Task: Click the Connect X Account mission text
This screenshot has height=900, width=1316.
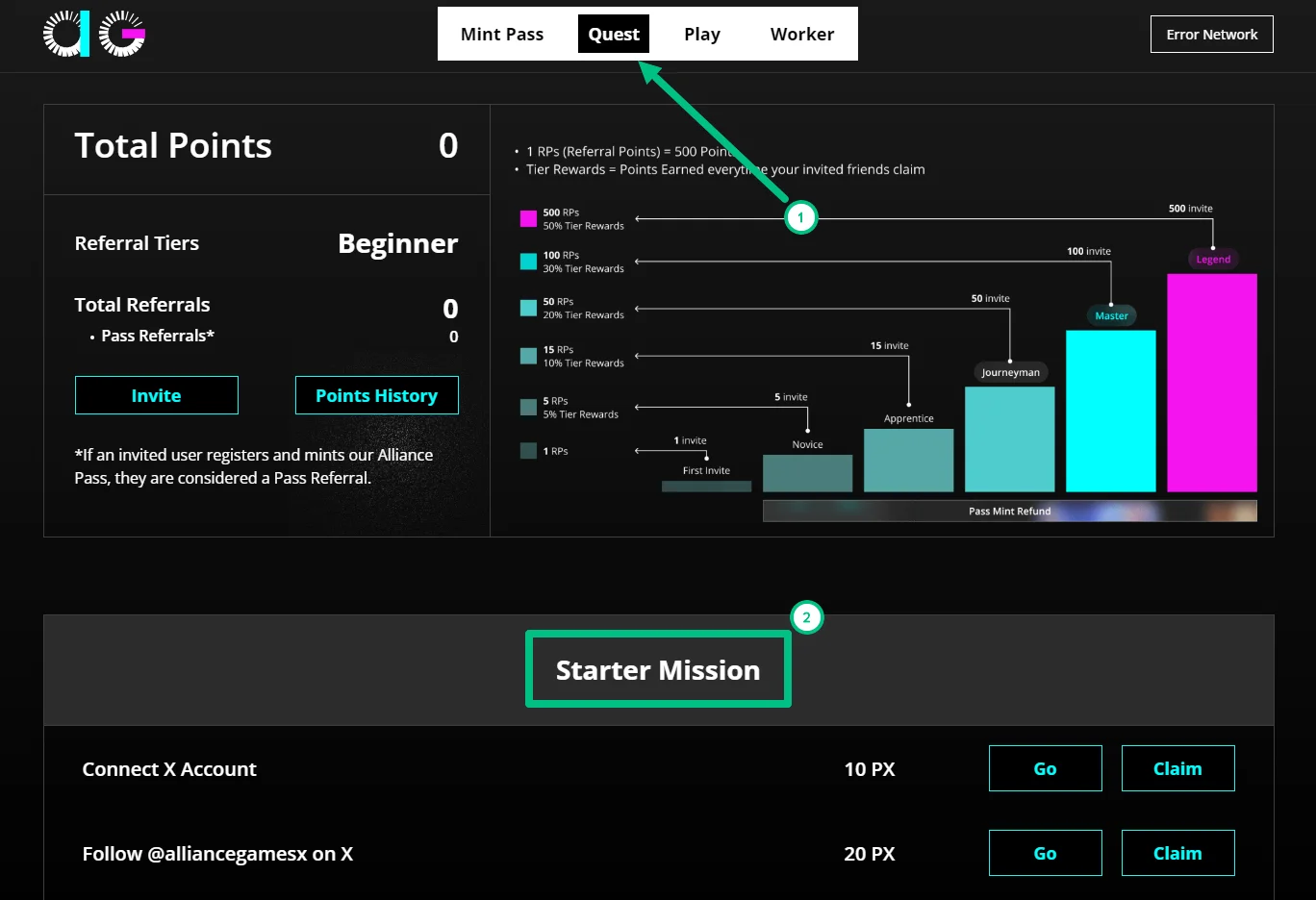Action: coord(169,769)
